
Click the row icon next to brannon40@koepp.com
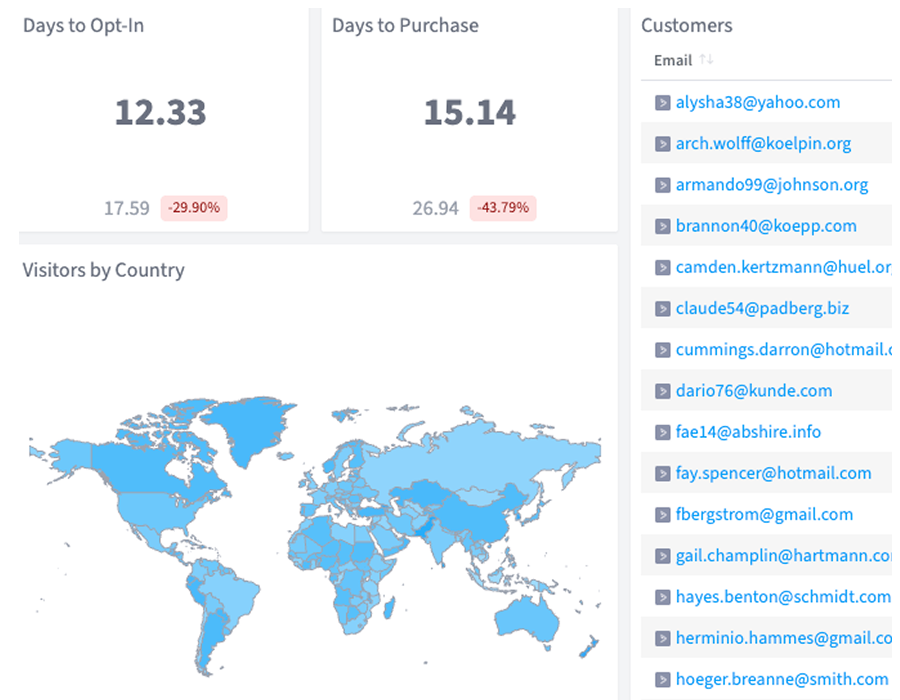662,226
